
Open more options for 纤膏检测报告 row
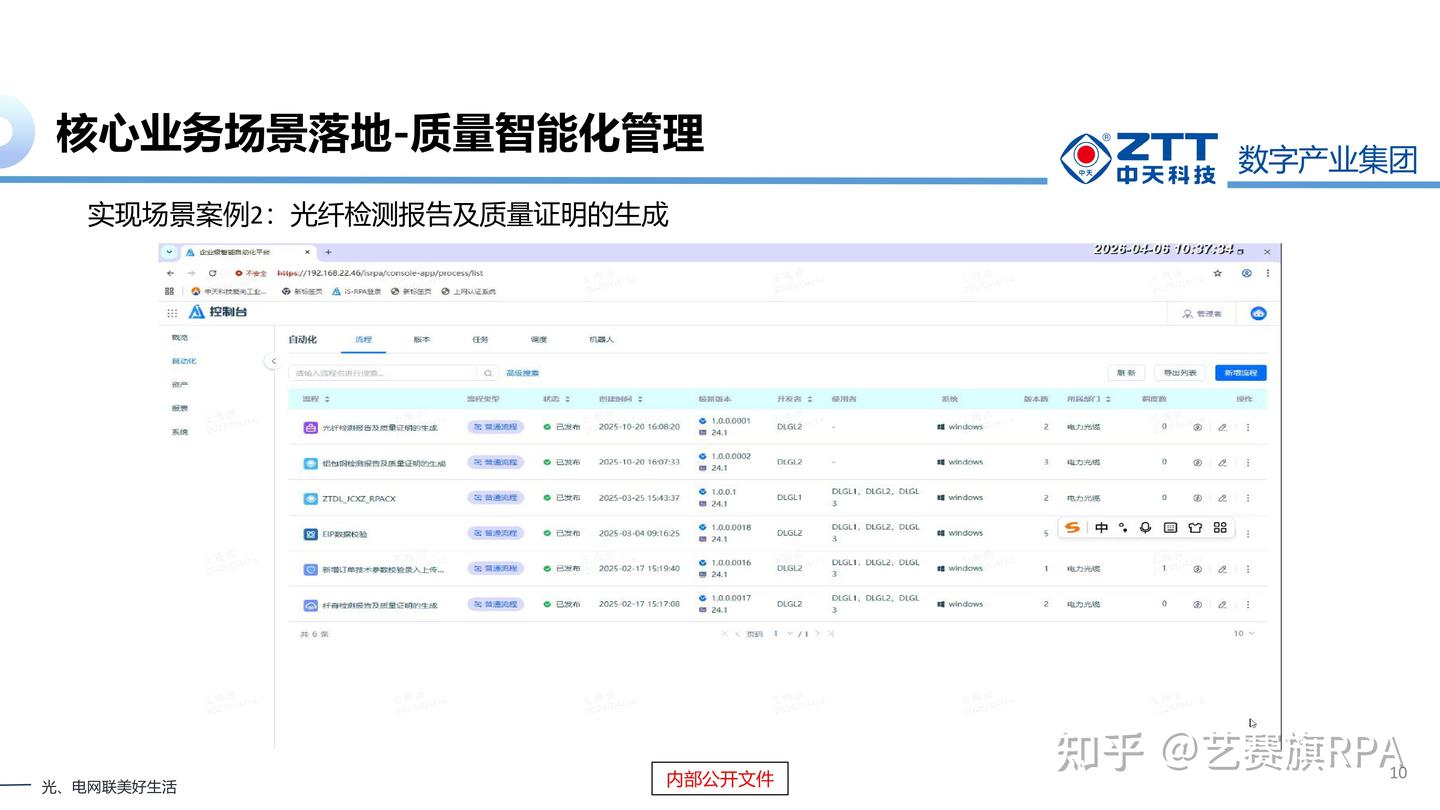tap(1247, 605)
